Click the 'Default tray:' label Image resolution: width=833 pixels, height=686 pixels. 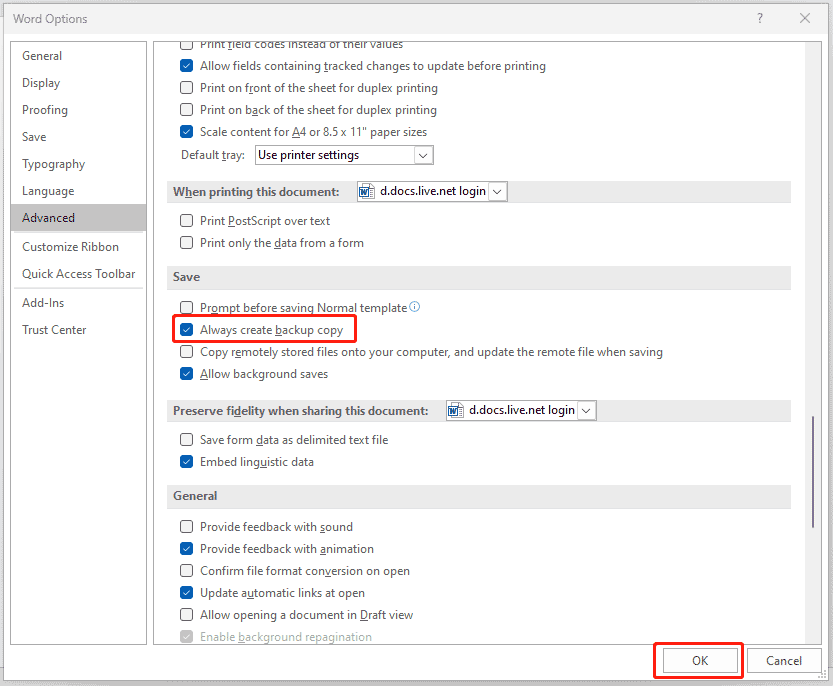pyautogui.click(x=213, y=155)
